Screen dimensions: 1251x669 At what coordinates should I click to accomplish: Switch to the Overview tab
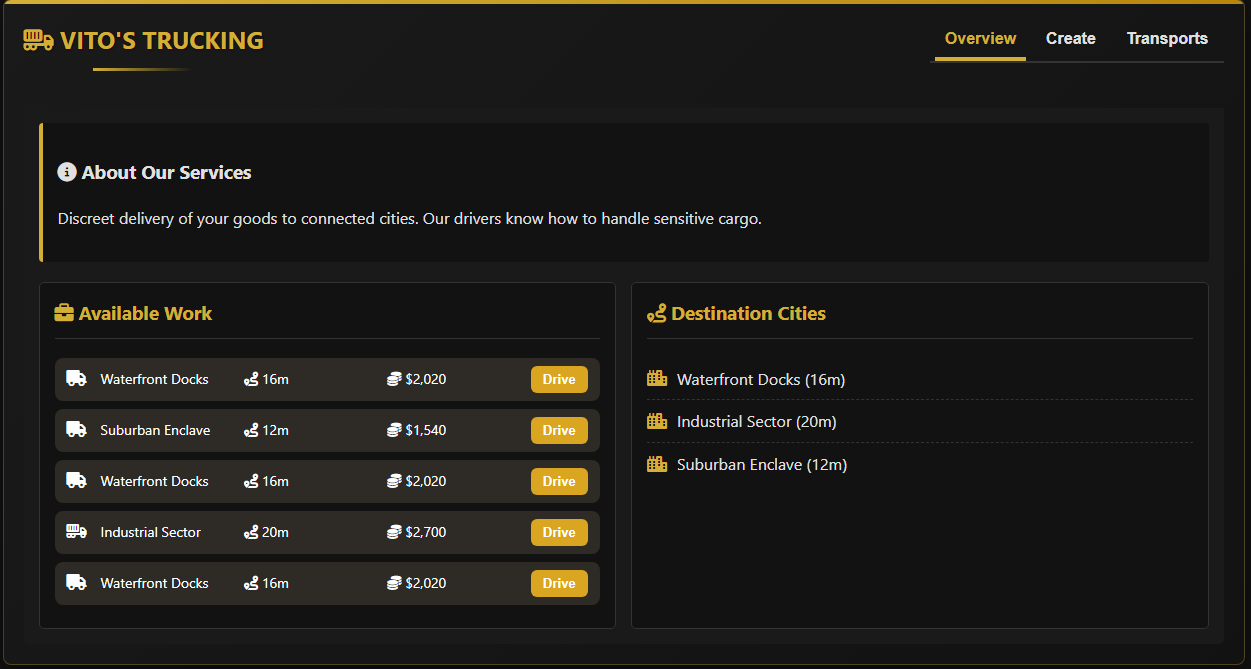pos(980,39)
